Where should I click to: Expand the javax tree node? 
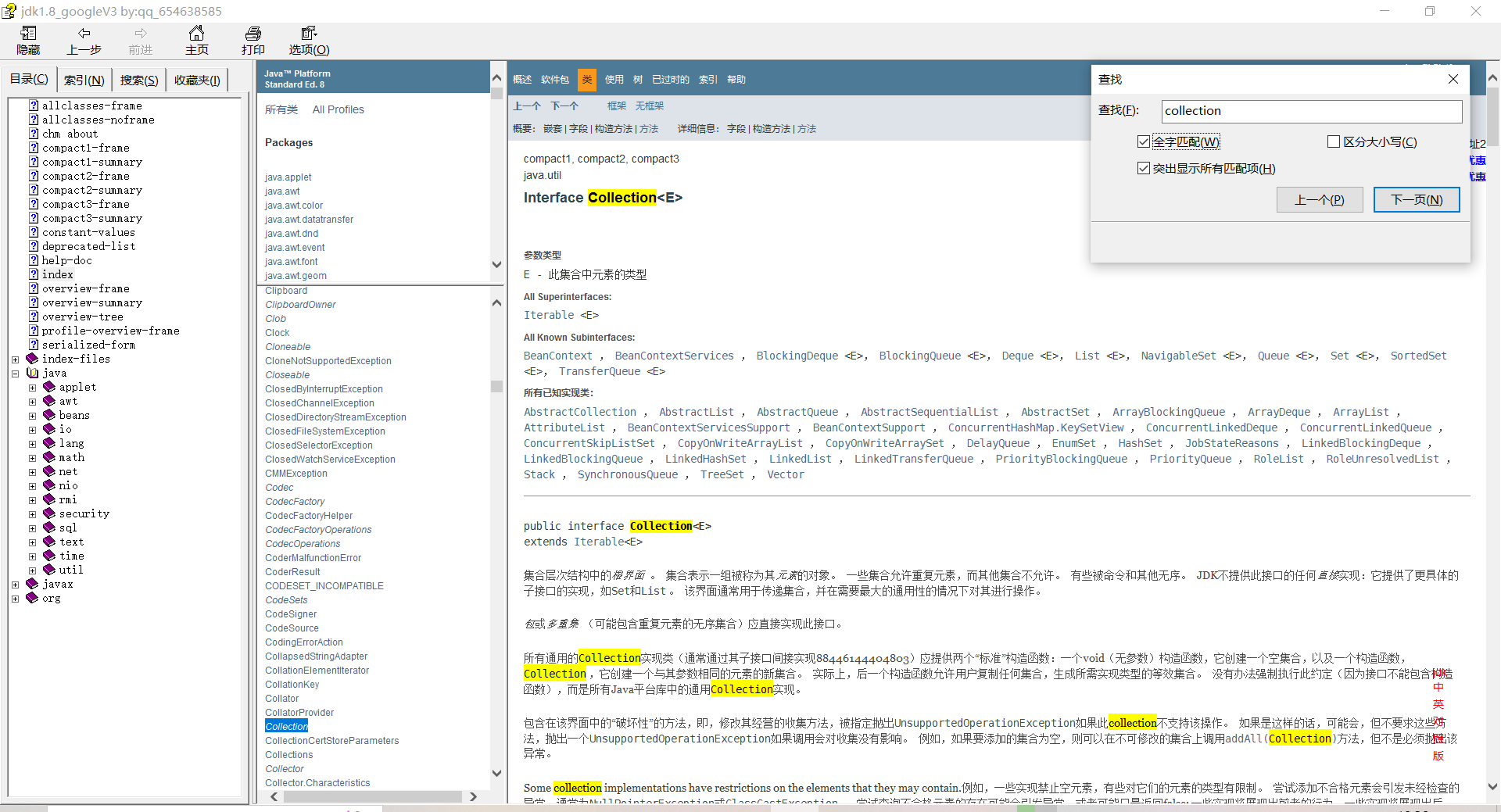click(15, 585)
